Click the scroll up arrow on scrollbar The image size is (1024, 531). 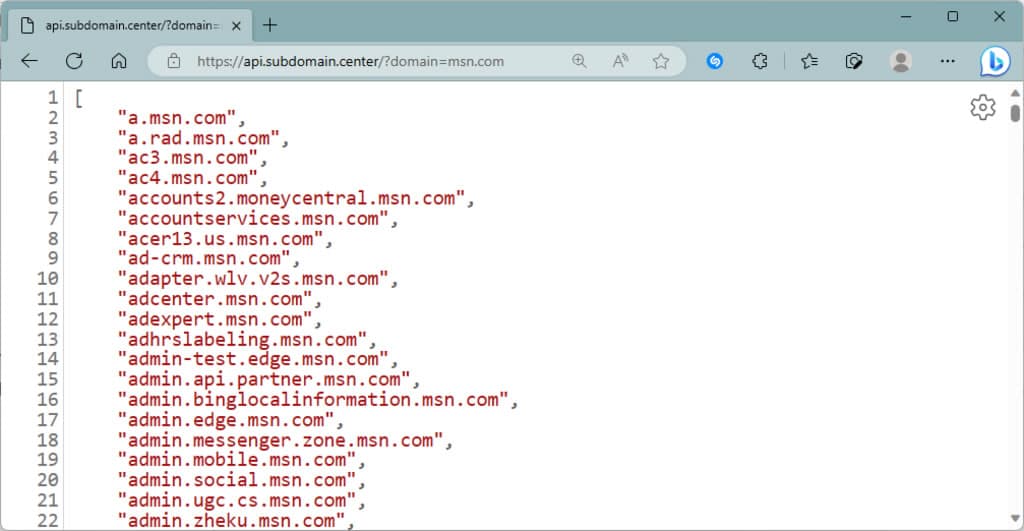coord(1015,93)
